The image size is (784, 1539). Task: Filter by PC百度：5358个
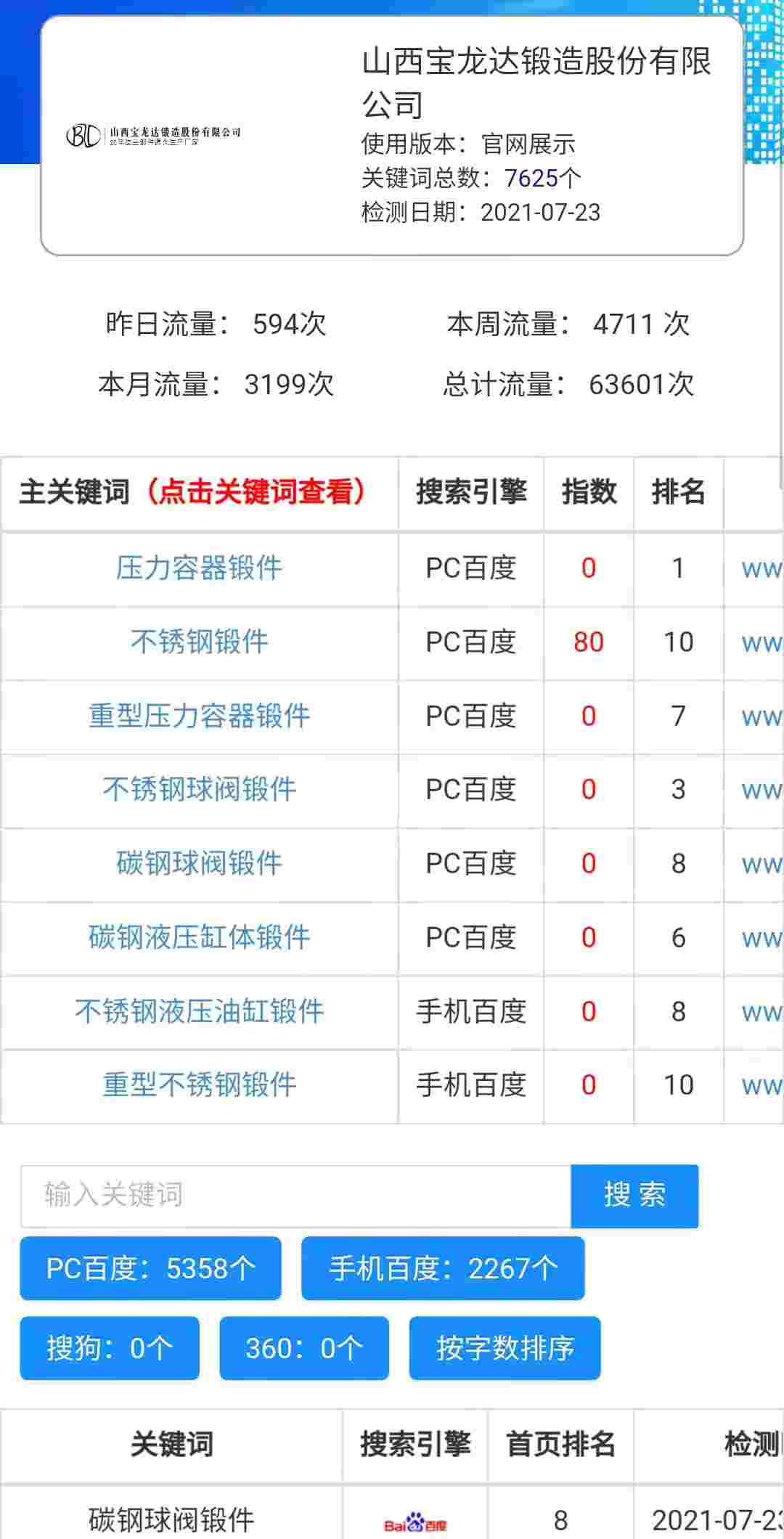(x=150, y=1268)
